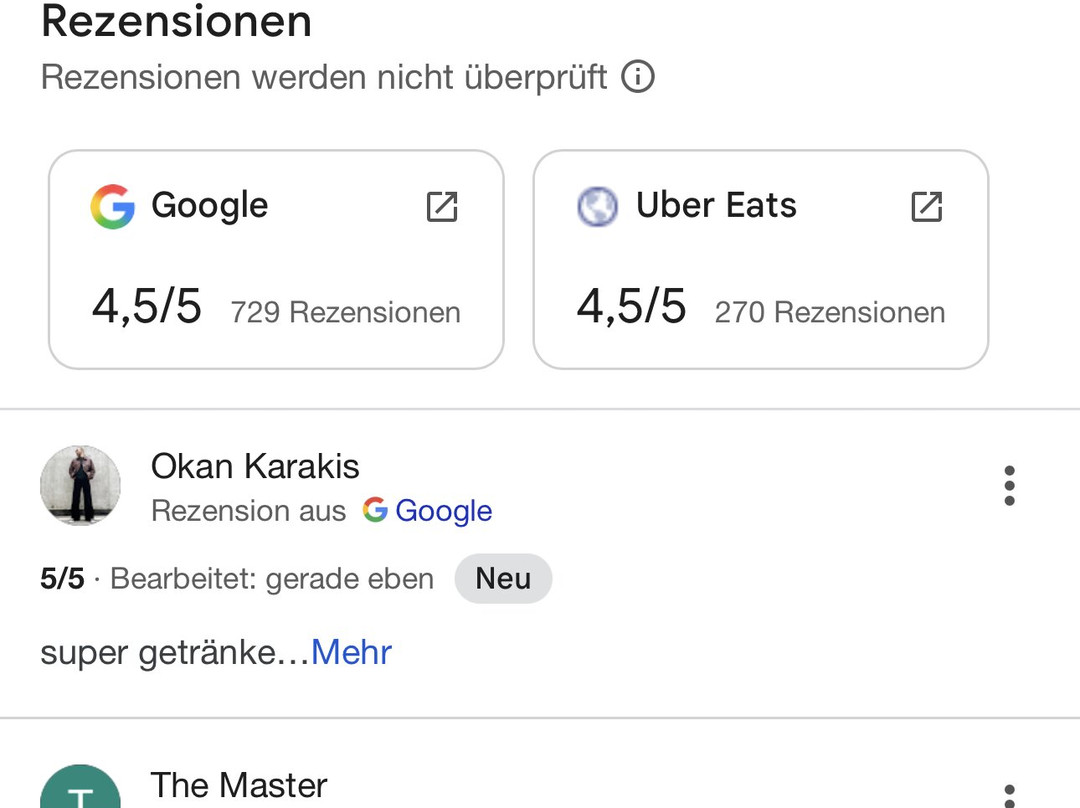Click the Uber Eats card title
The height and width of the screenshot is (808, 1080).
tap(716, 205)
